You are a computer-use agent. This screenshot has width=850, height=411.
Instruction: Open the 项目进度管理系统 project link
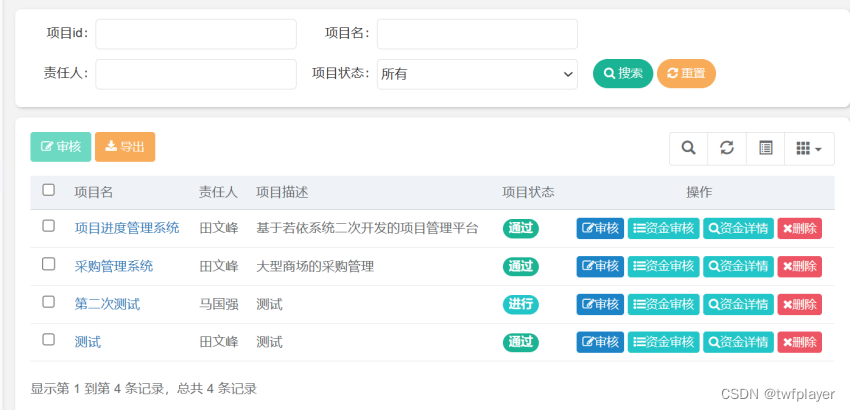(x=127, y=228)
